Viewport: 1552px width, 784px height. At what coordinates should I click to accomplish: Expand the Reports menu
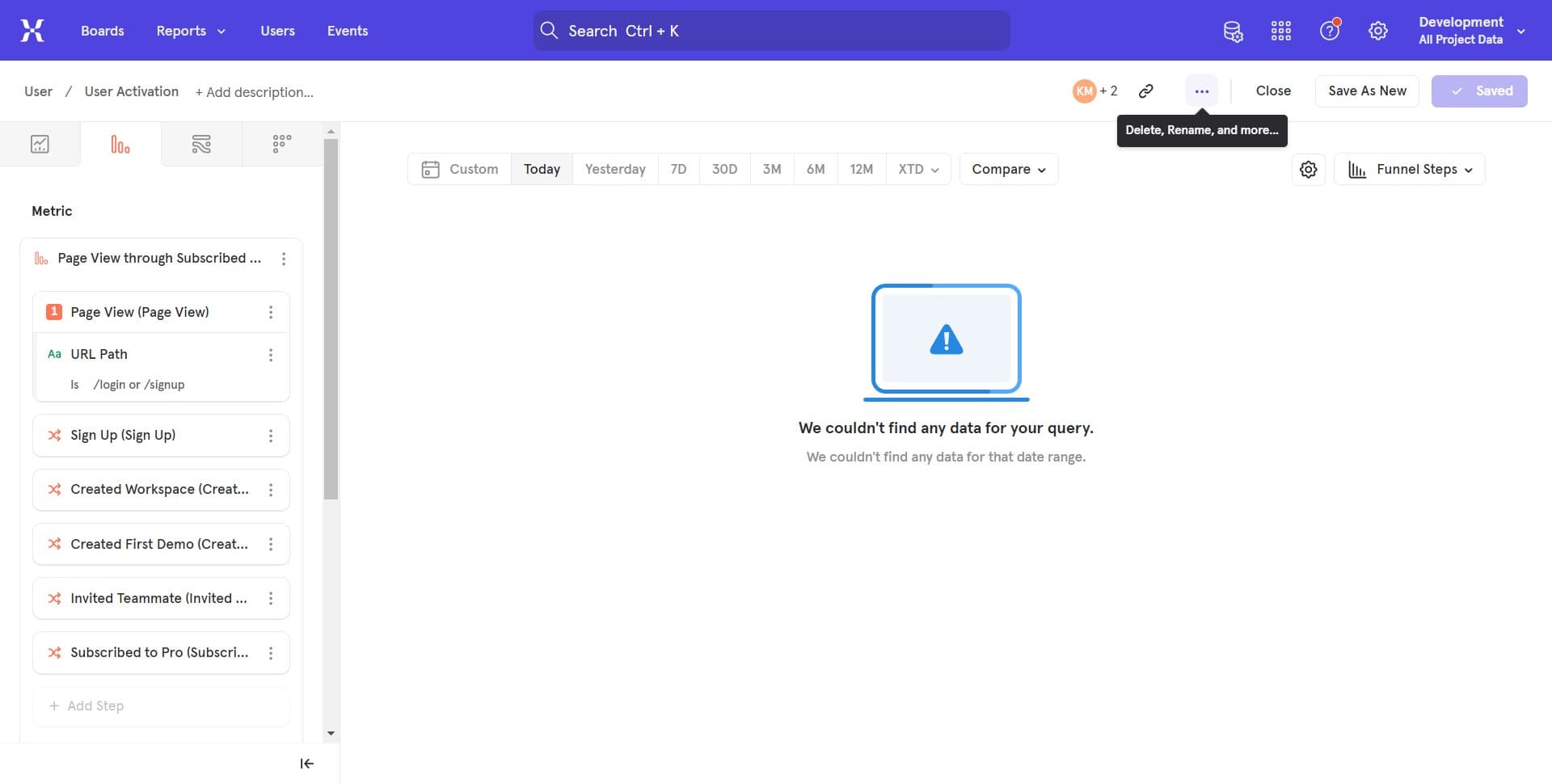tap(191, 31)
